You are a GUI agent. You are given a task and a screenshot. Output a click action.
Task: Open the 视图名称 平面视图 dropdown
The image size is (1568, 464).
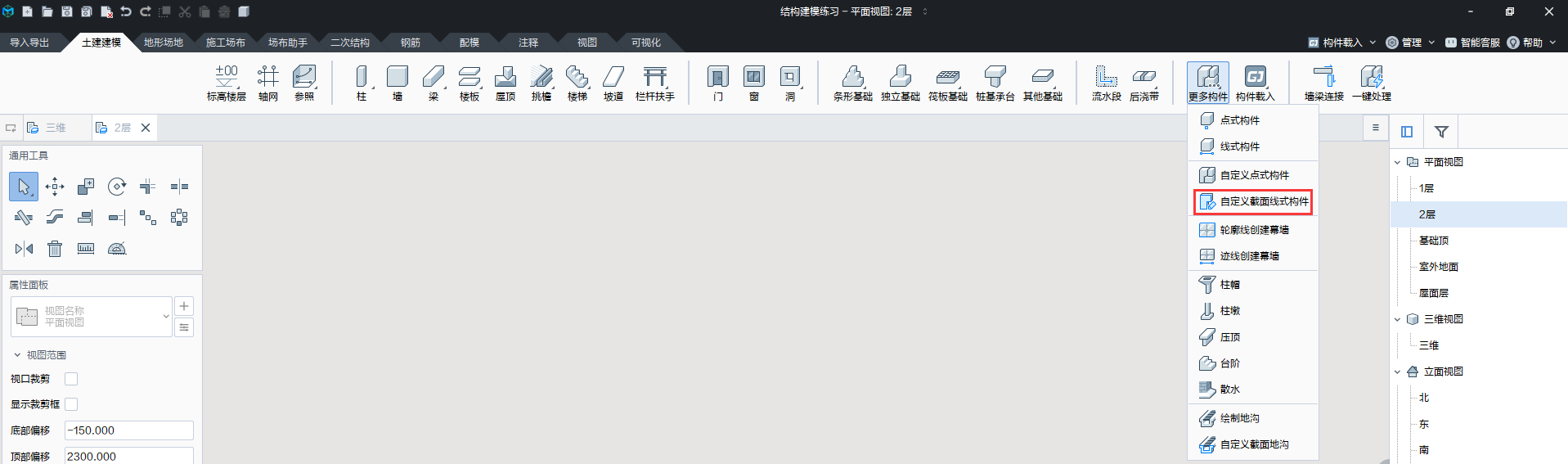click(x=92, y=317)
